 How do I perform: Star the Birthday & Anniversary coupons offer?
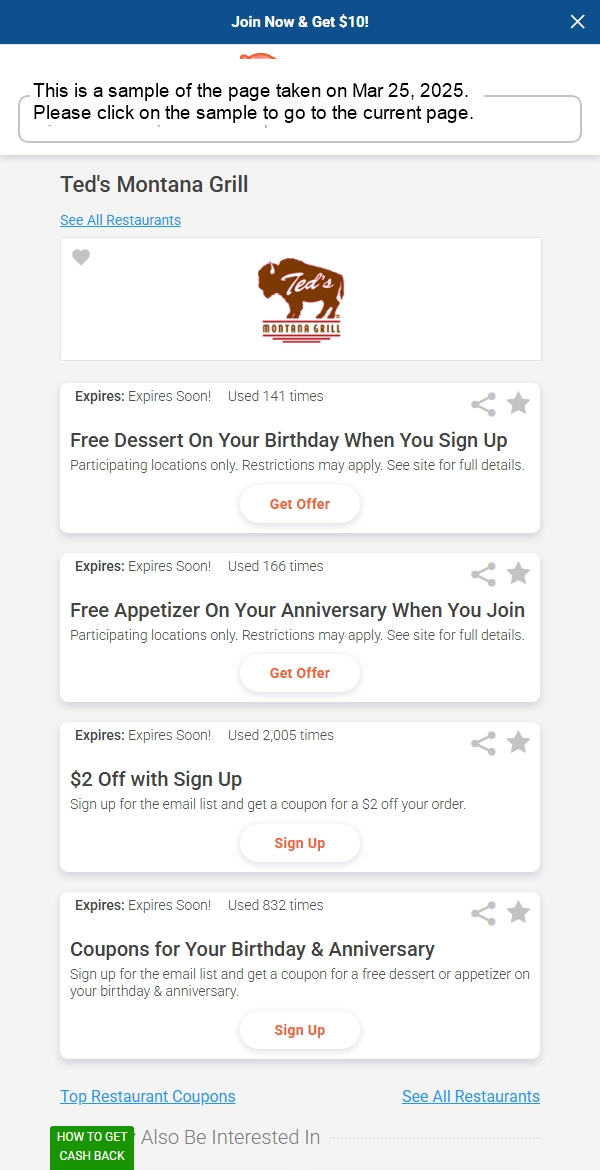coord(518,912)
